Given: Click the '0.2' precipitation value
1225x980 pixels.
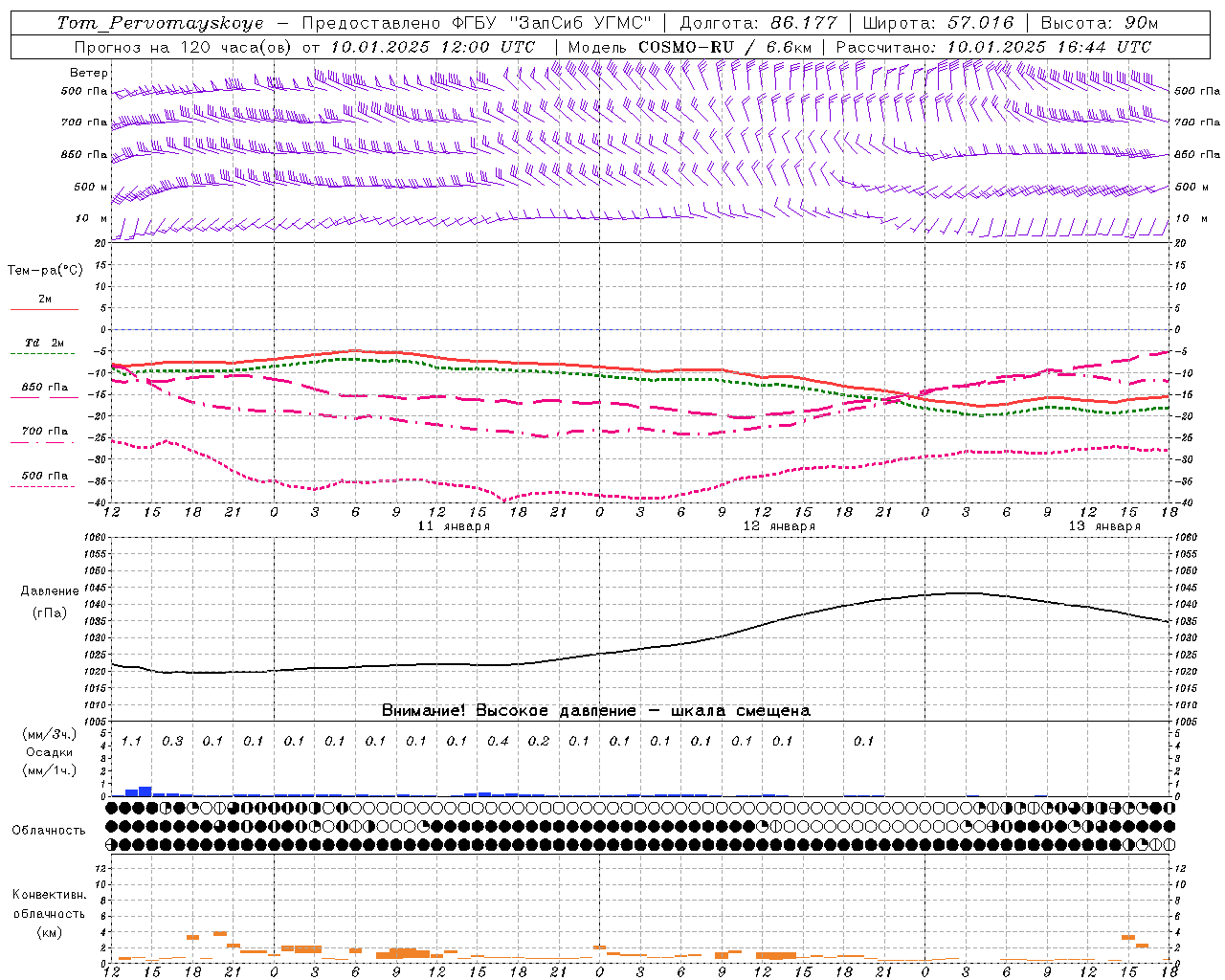Looking at the screenshot, I should 539,741.
